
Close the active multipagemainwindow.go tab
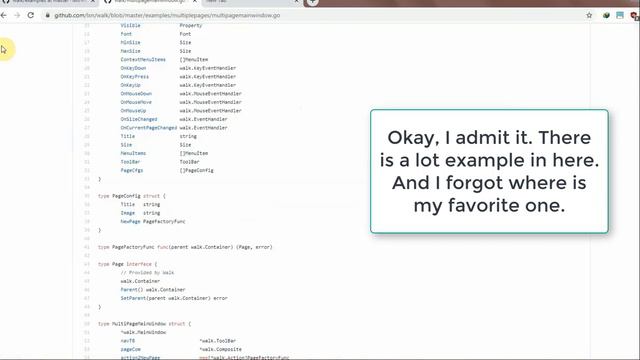click(x=195, y=2)
